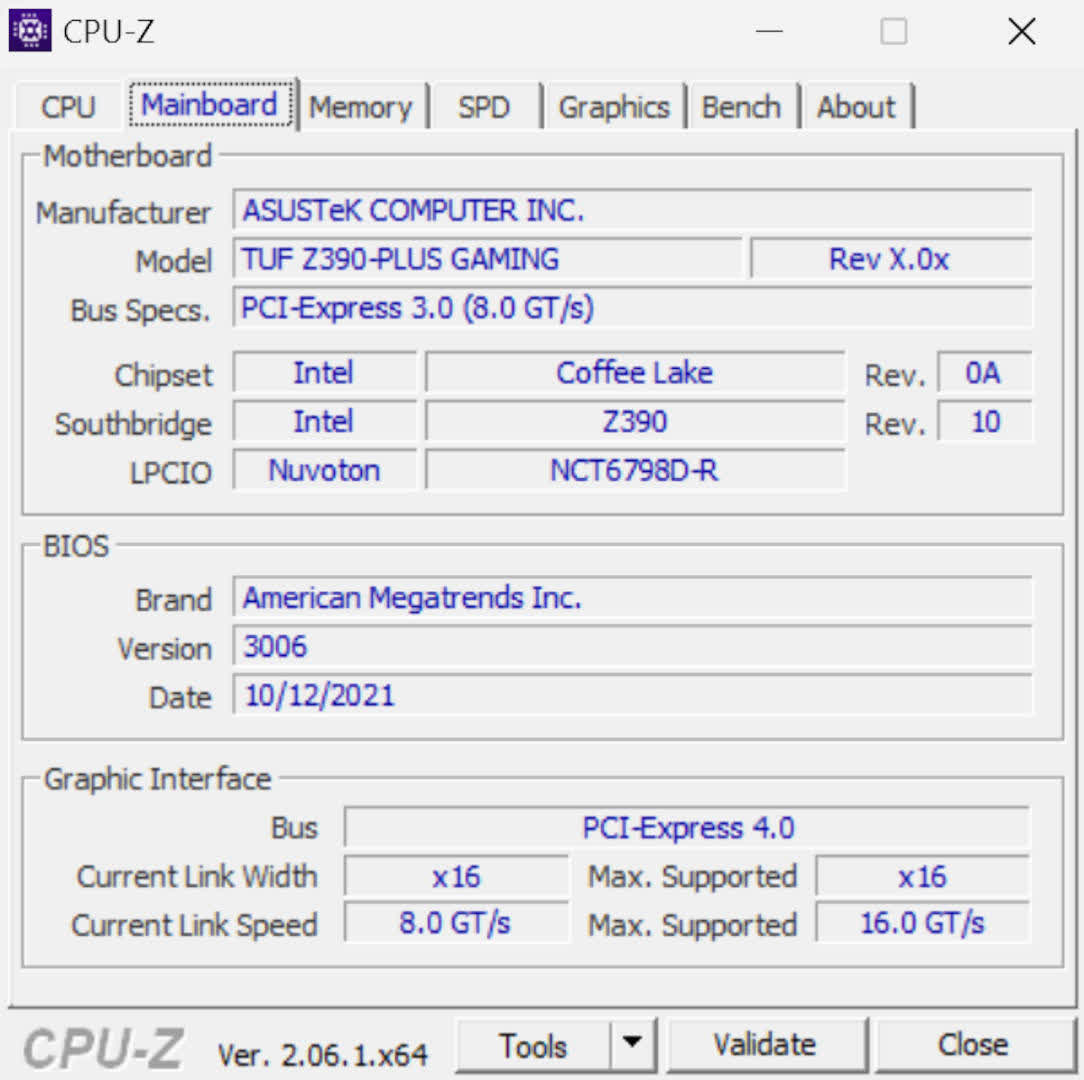Click the Manufacturer field ASUSTeK COMPUTER INC.
This screenshot has width=1084, height=1080.
[633, 210]
